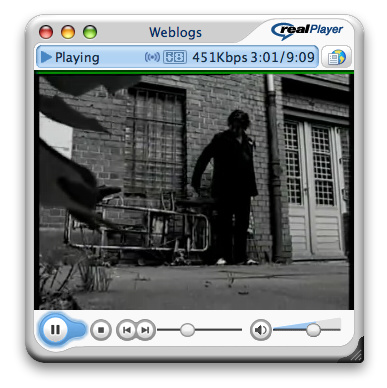Skip to the previous clip

point(127,330)
